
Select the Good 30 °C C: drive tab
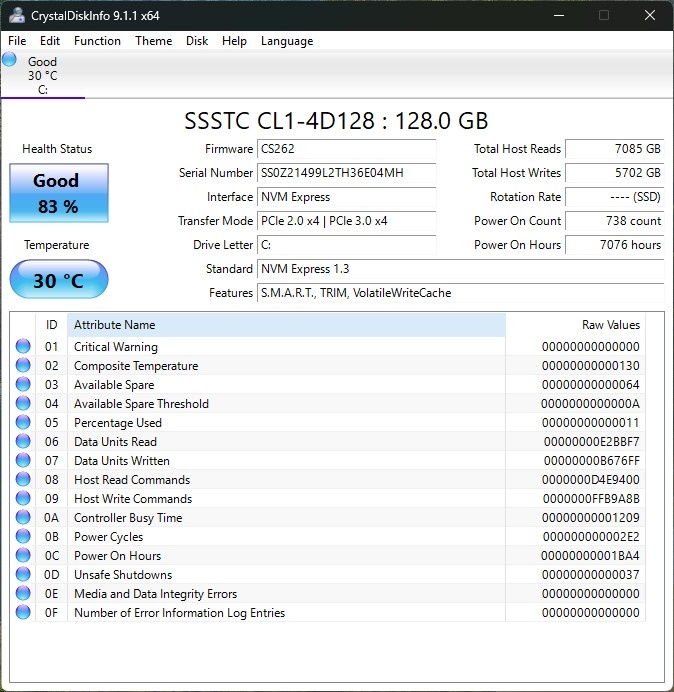click(x=43, y=76)
